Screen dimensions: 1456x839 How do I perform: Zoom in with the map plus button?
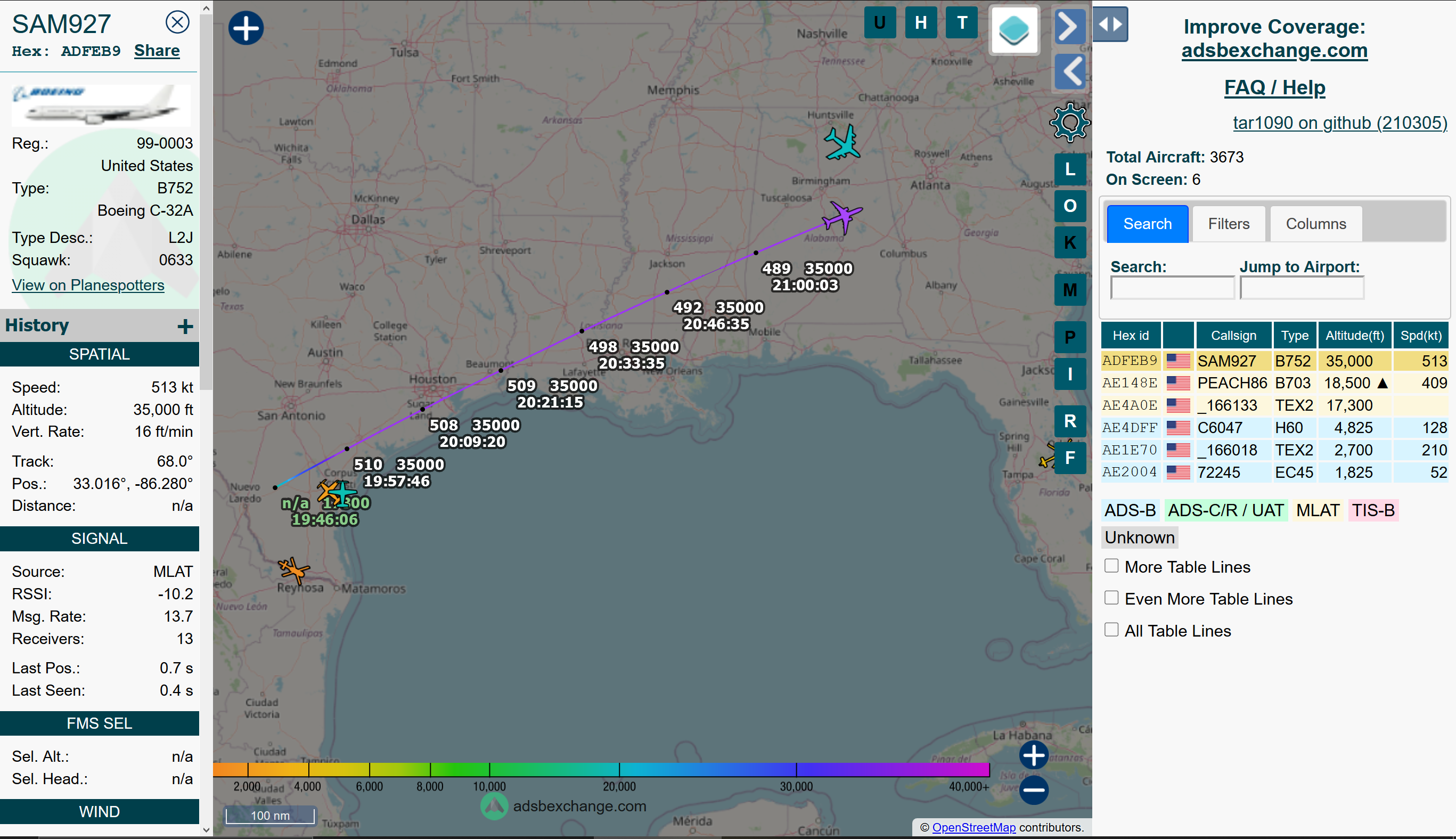pyautogui.click(x=1034, y=755)
